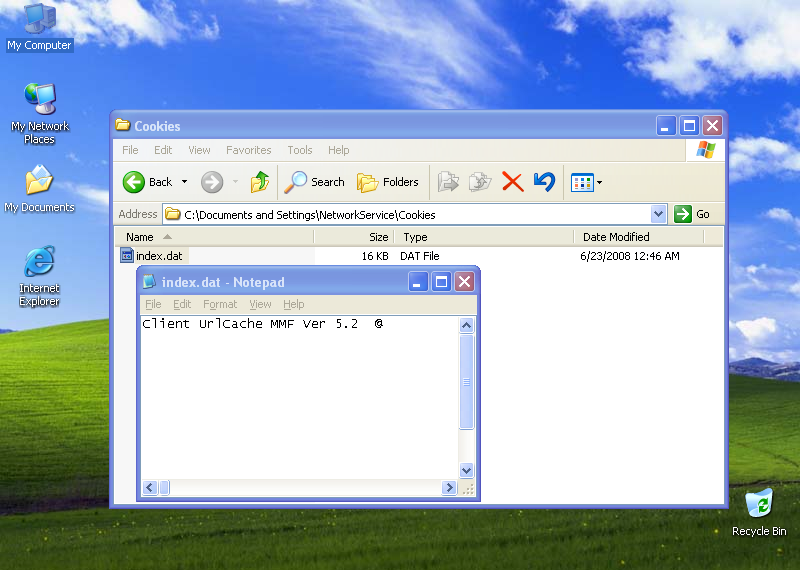800x570 pixels.
Task: Click the Notepad vertical scroll up arrow
Action: [466, 325]
